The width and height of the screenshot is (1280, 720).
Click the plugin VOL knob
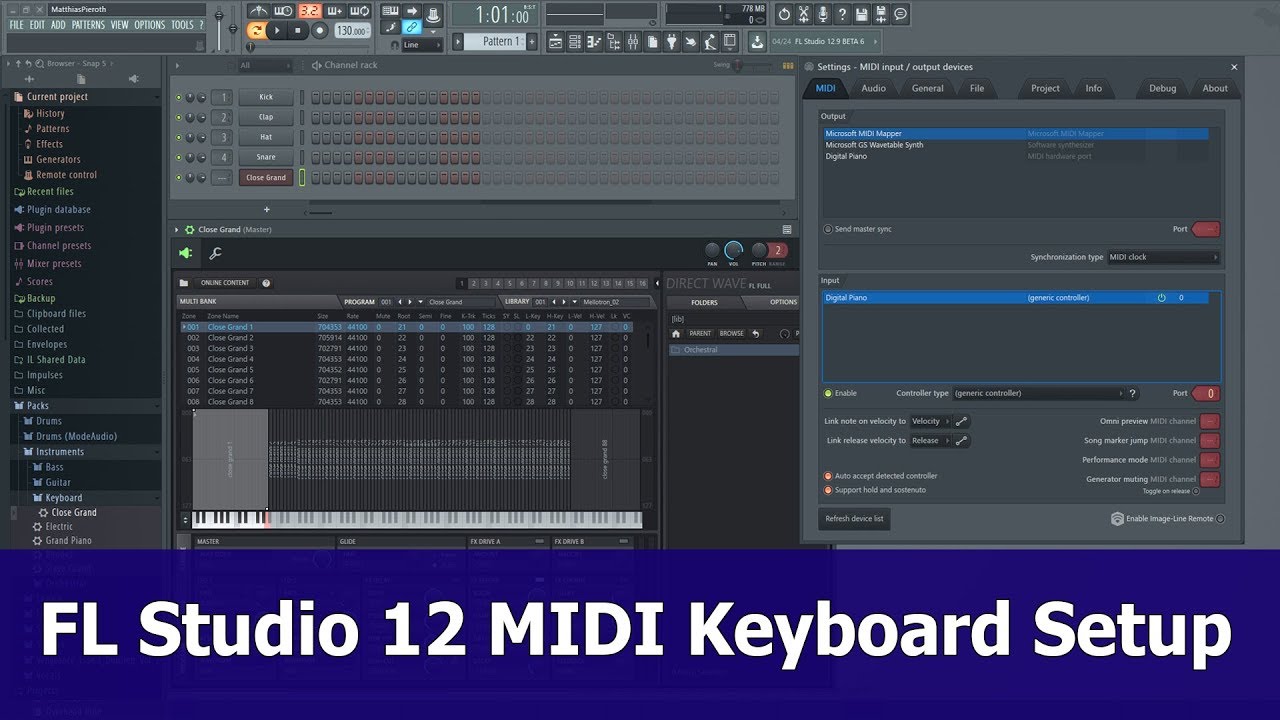pyautogui.click(x=733, y=250)
